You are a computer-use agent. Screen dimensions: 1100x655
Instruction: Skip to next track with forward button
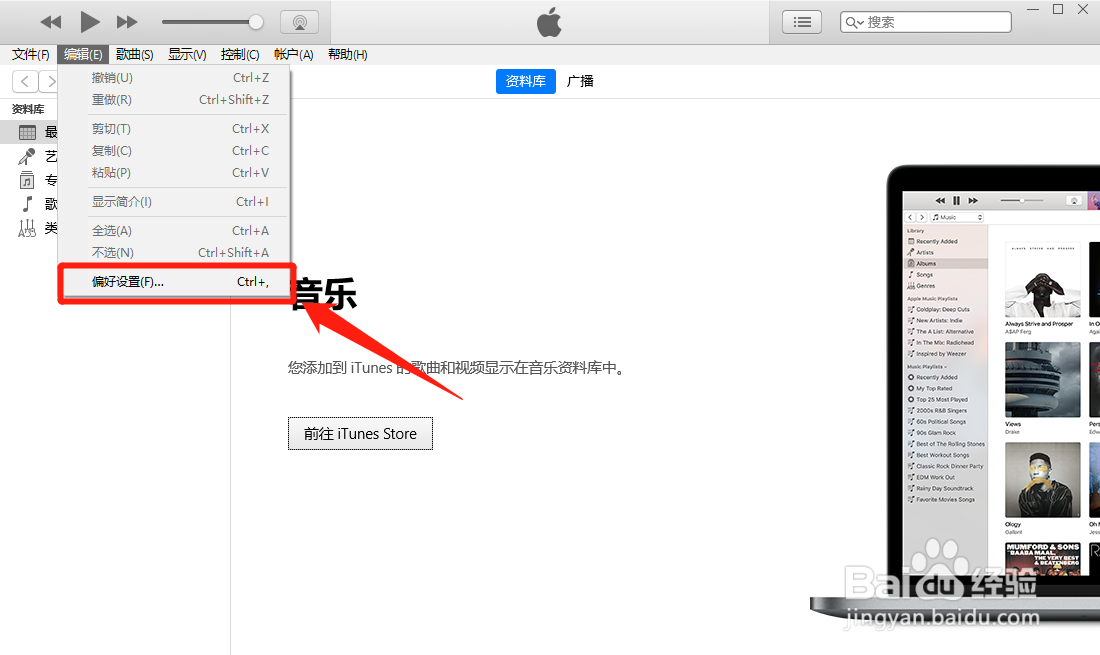pyautogui.click(x=126, y=21)
